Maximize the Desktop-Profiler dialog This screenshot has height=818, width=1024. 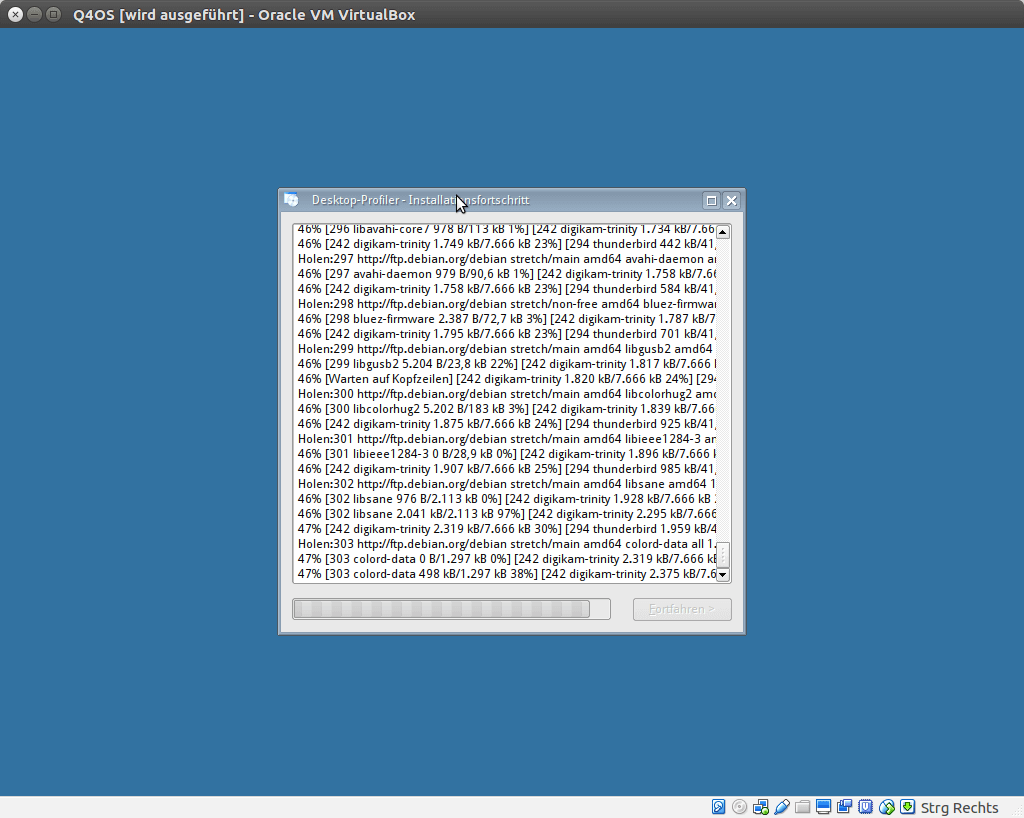(712, 200)
